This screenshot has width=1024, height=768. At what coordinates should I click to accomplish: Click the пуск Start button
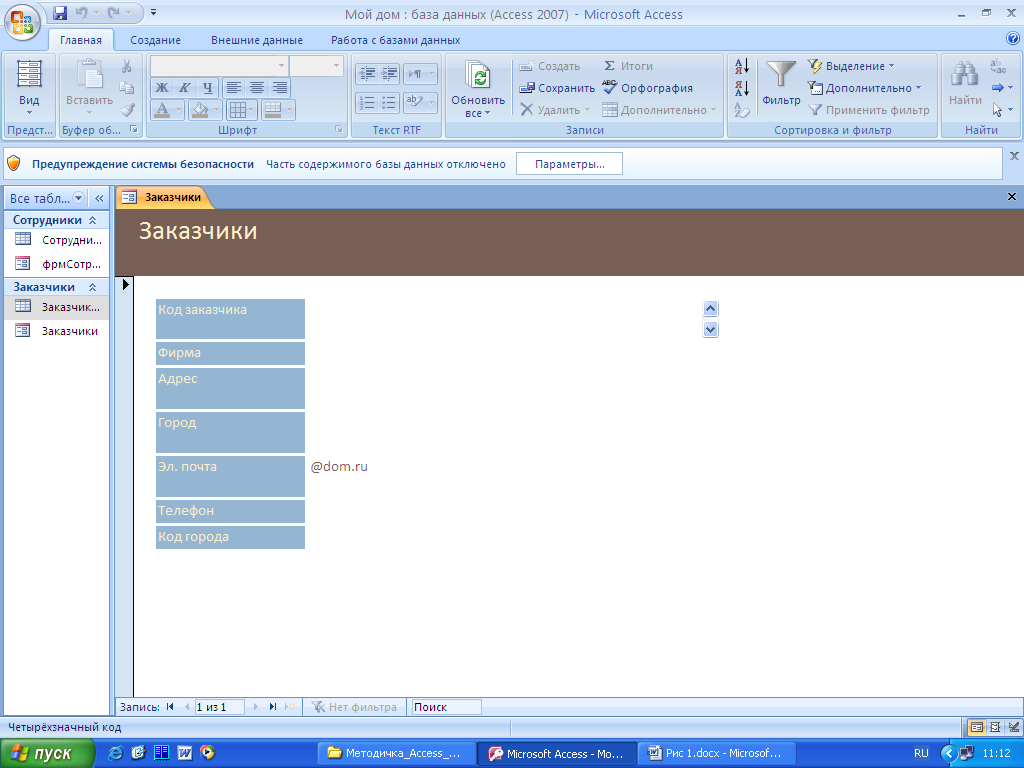pos(47,753)
